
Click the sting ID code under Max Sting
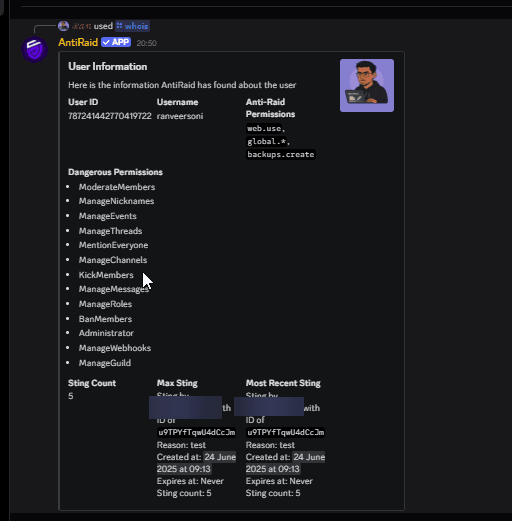(197, 432)
